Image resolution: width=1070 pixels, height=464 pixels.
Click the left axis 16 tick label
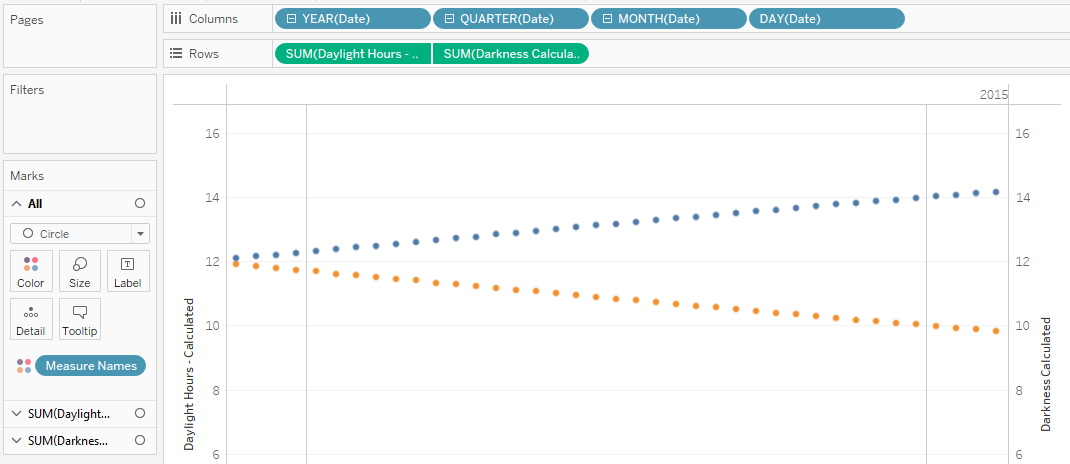point(212,133)
